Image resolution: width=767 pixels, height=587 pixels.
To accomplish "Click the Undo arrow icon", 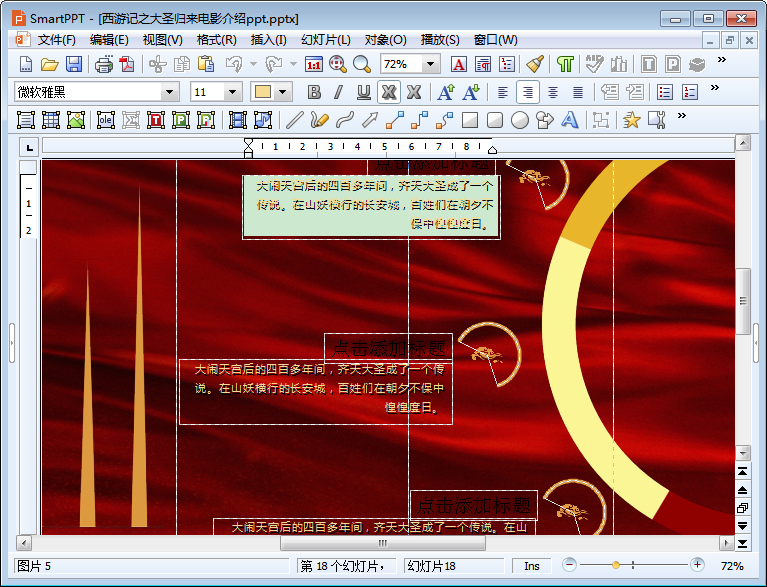I will click(234, 64).
